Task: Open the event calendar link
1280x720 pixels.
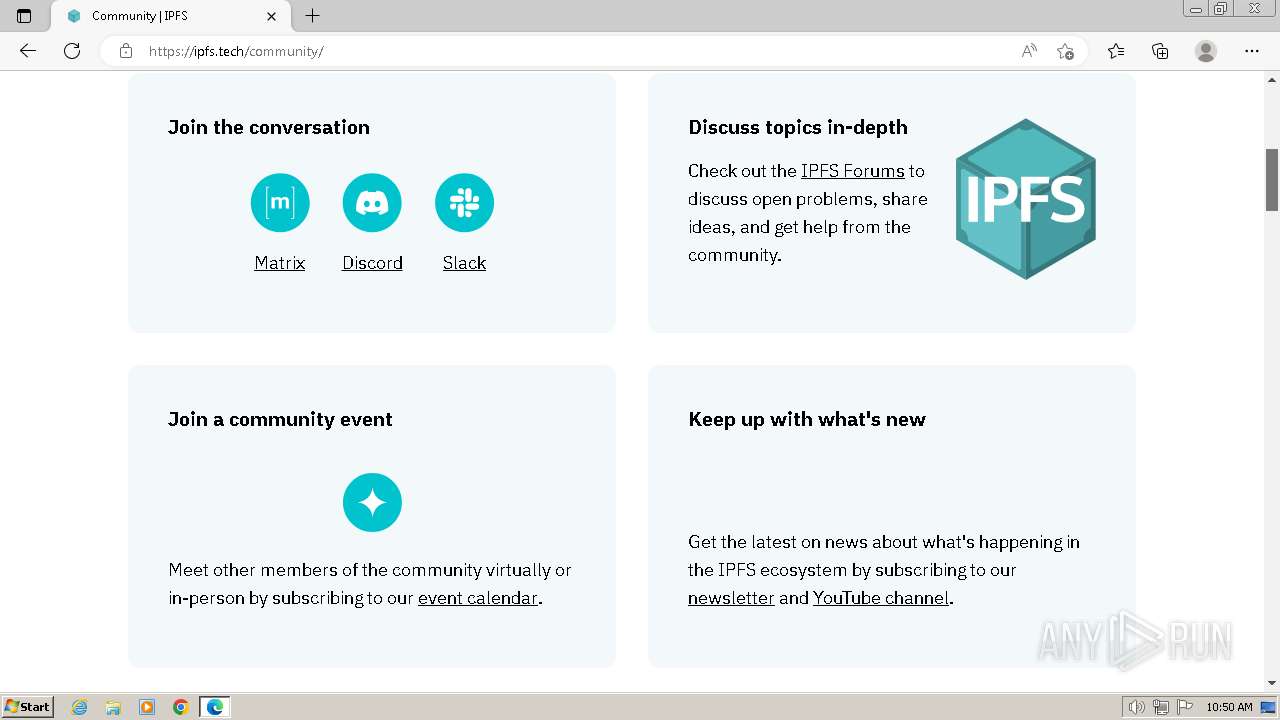Action: click(x=477, y=598)
